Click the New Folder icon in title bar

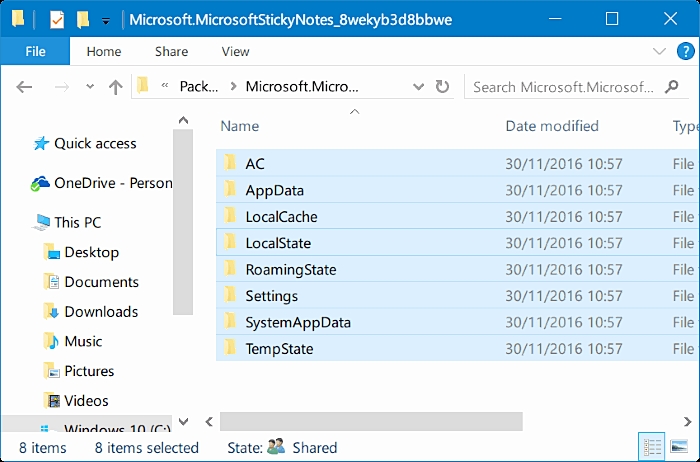pos(83,19)
